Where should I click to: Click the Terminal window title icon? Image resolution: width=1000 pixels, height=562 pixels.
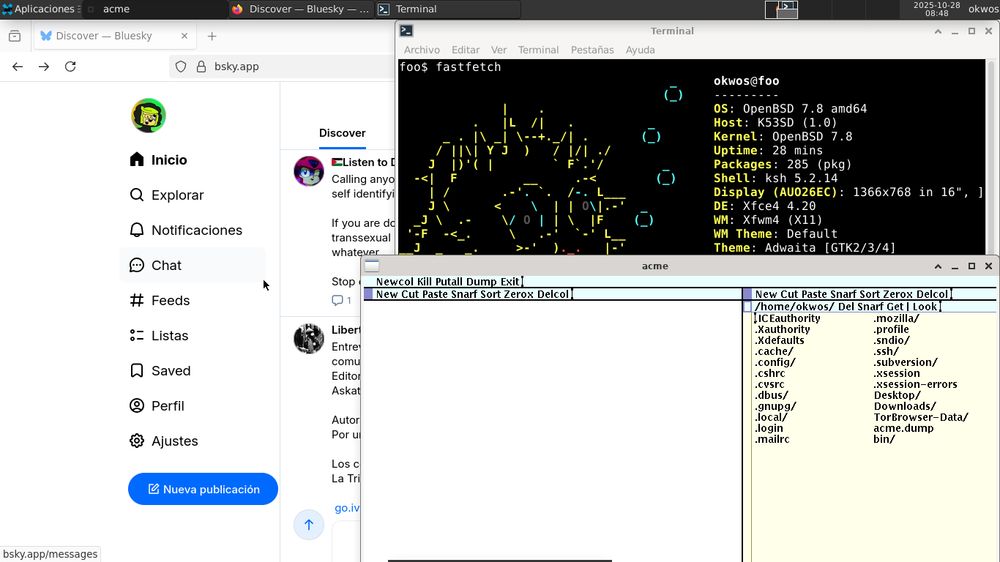(x=406, y=31)
